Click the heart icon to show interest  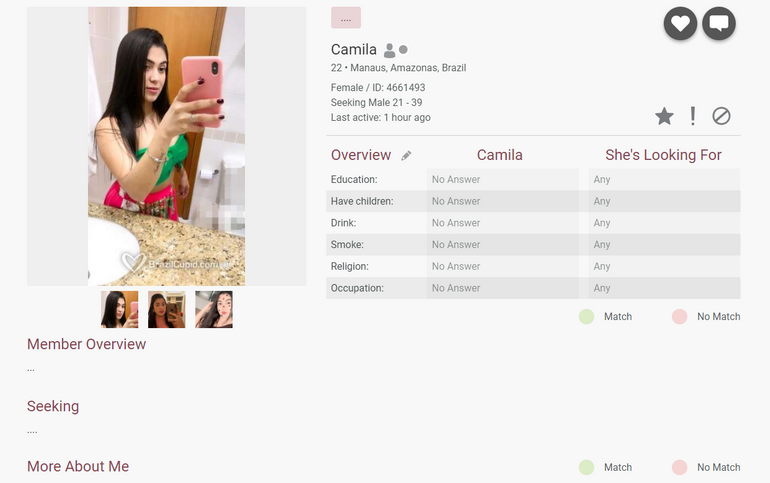pyautogui.click(x=680, y=23)
